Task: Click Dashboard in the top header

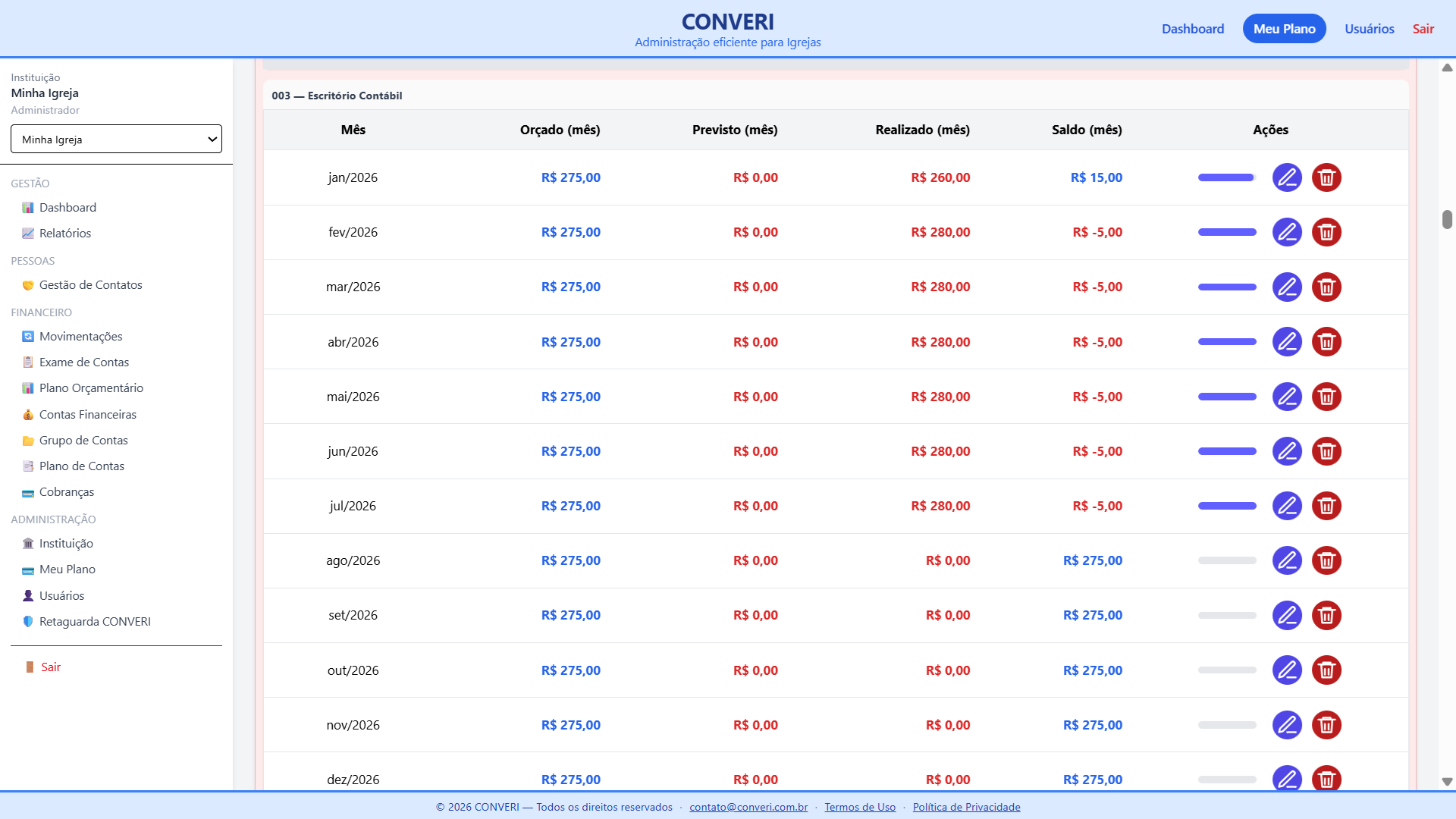Action: coord(1193,29)
